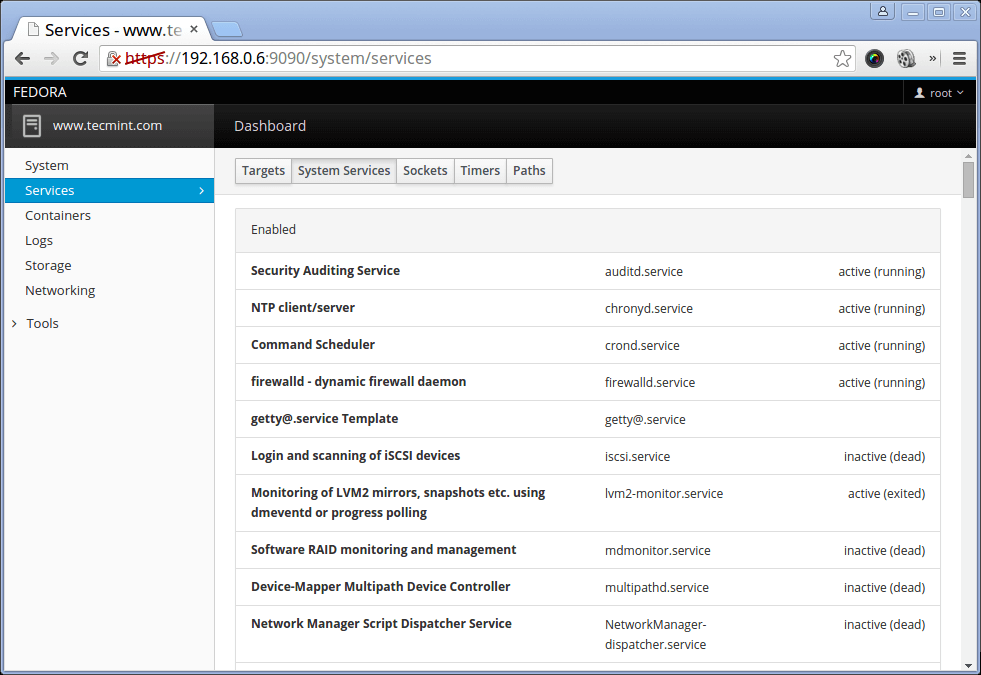Screen dimensions: 981x675
Task: Bookmark page with the star icon
Action: point(842,59)
